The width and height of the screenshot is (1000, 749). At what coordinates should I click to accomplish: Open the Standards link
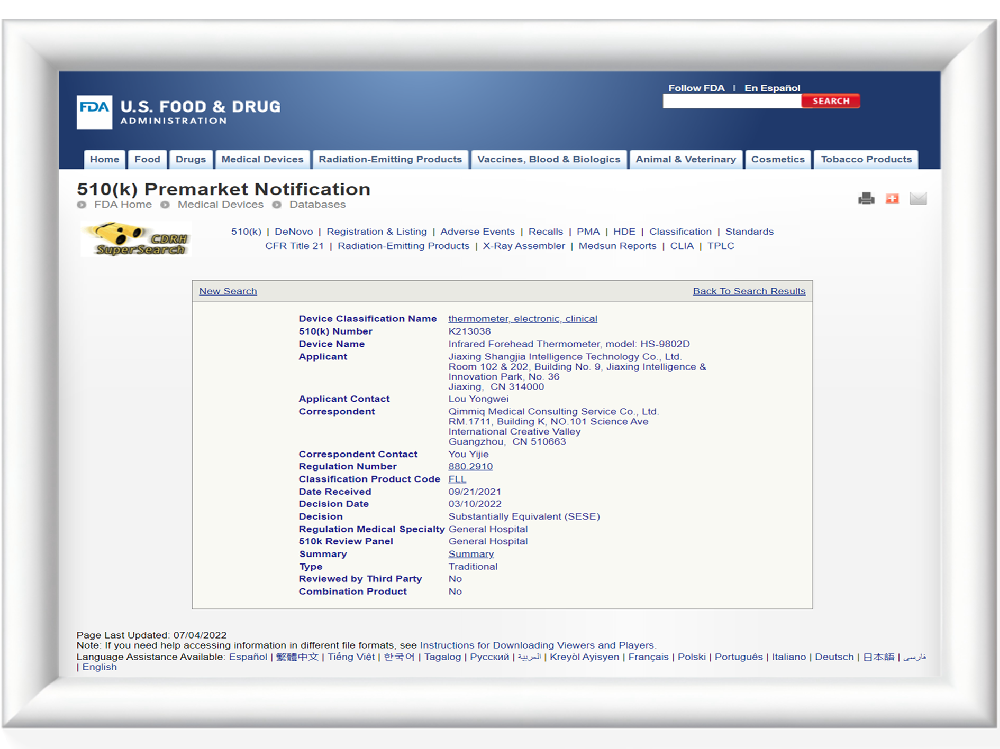click(x=749, y=232)
